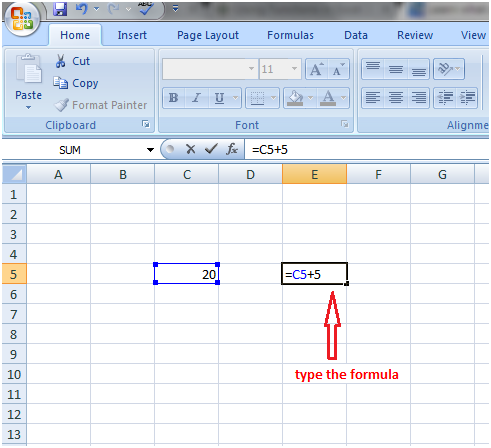Expand the Paste options arrow

pos(28,108)
